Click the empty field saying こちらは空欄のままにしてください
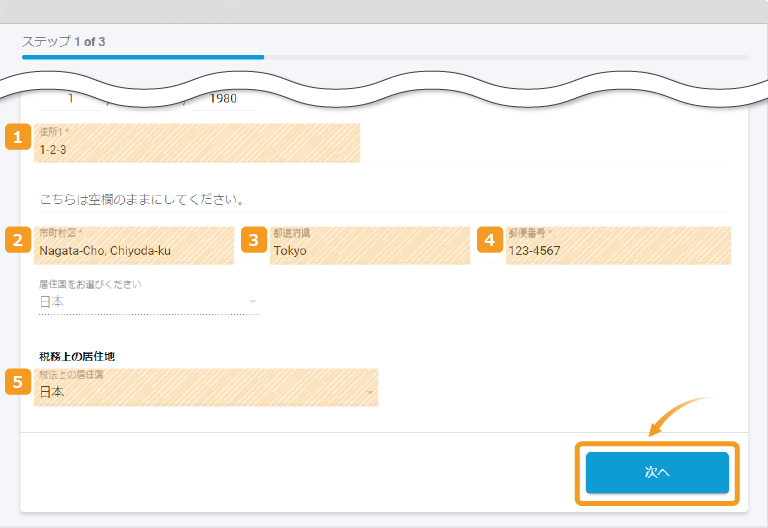 coord(384,199)
